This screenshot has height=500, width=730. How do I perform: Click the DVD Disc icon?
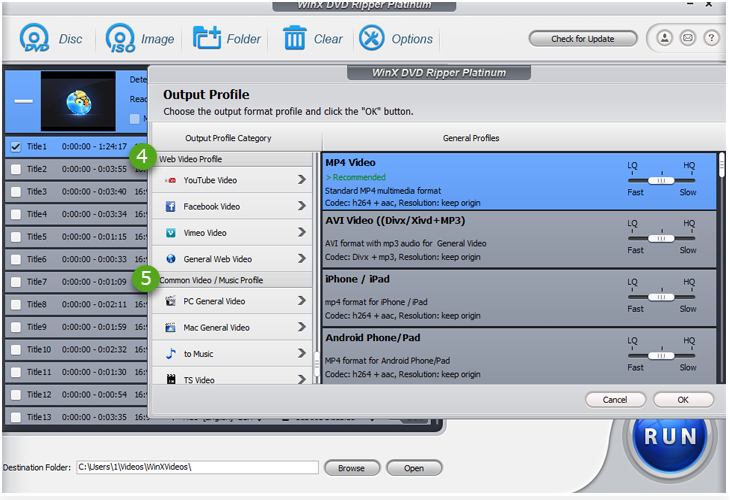34,38
